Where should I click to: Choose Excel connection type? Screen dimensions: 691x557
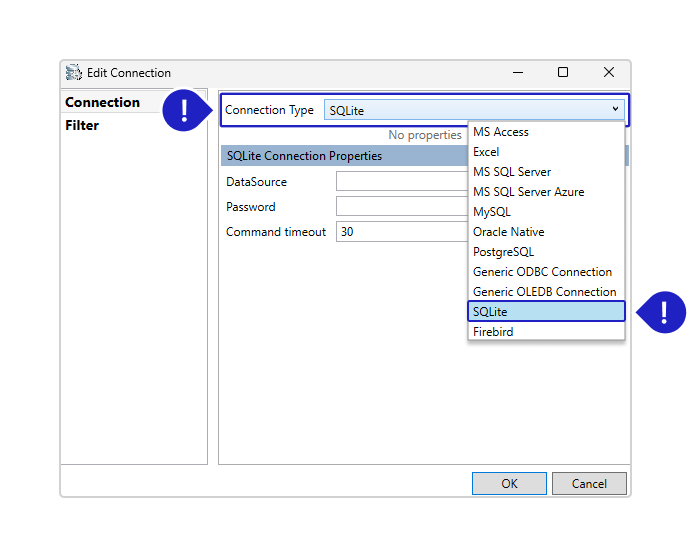click(x=486, y=152)
